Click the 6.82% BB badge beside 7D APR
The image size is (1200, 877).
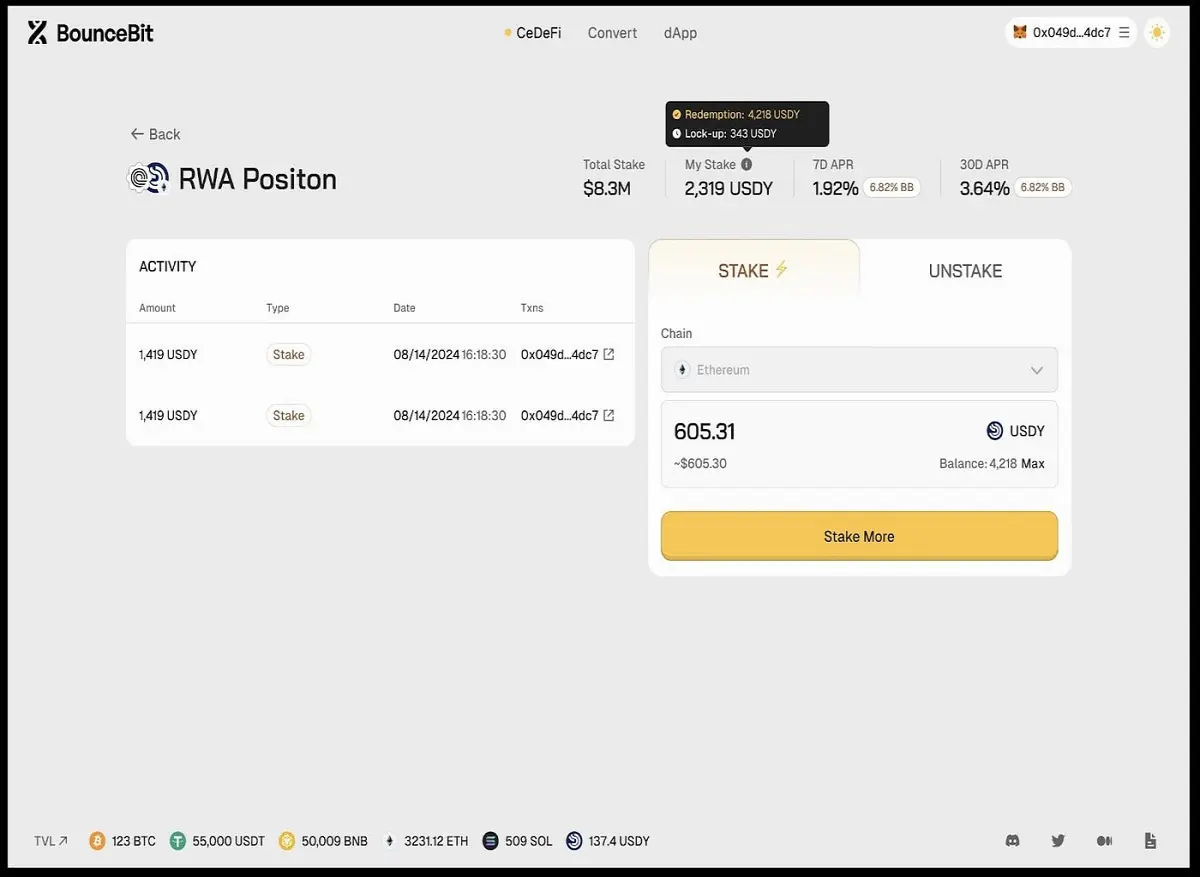[x=890, y=187]
